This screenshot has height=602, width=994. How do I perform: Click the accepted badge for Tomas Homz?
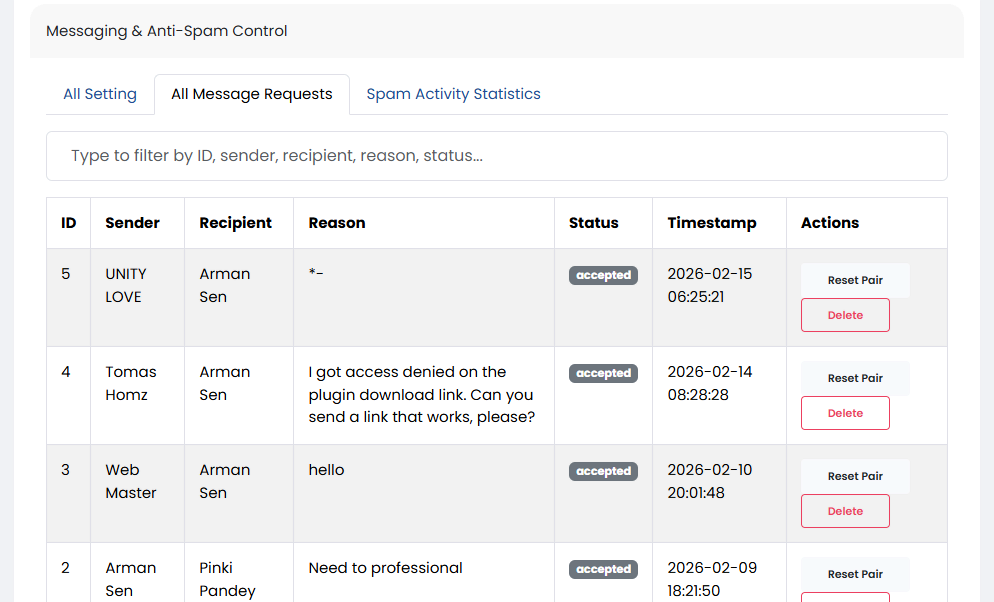[x=603, y=373]
